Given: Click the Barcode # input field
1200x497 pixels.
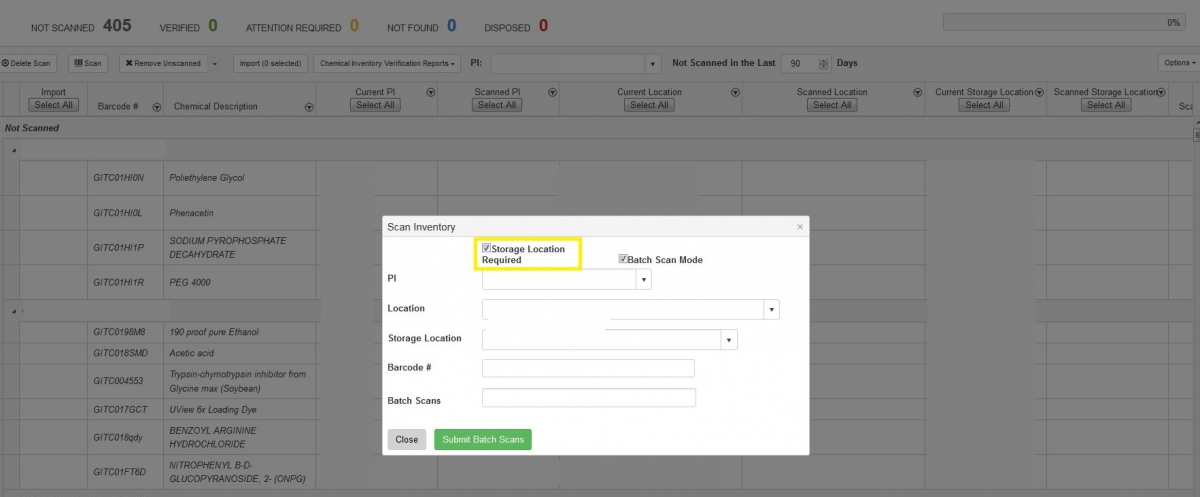Looking at the screenshot, I should point(588,368).
